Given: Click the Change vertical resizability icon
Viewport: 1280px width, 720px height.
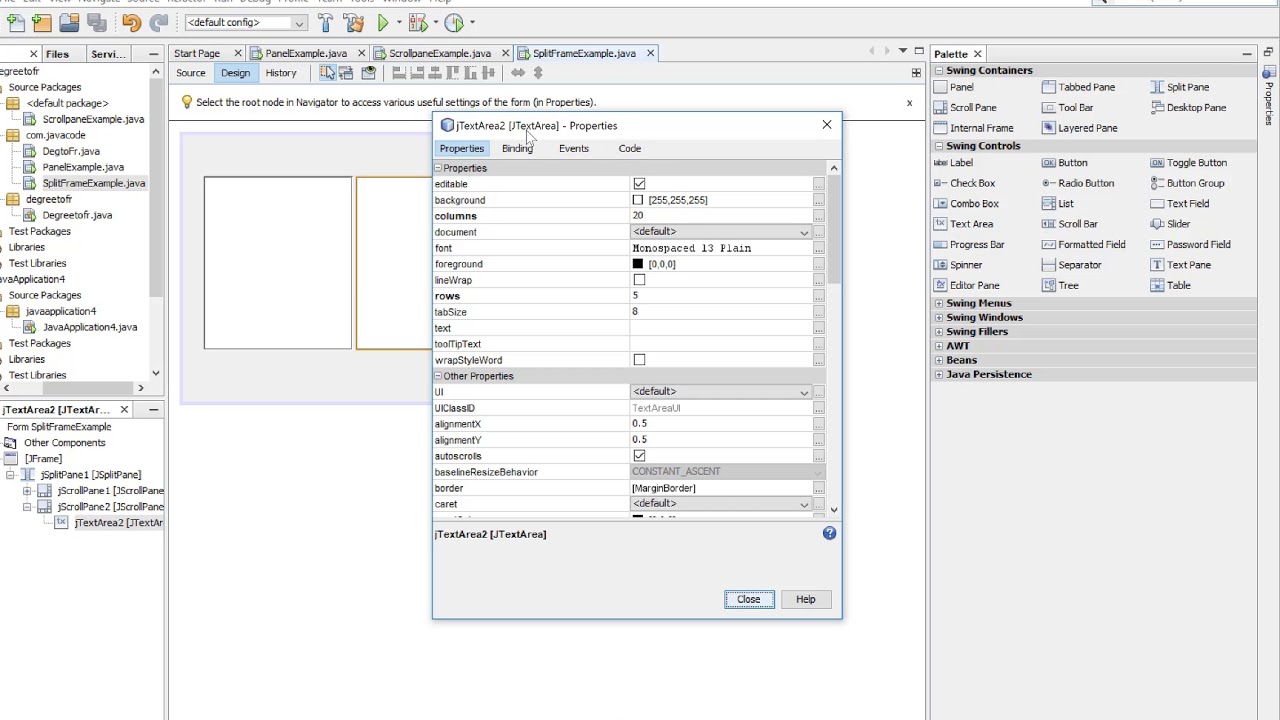Looking at the screenshot, I should (x=538, y=73).
